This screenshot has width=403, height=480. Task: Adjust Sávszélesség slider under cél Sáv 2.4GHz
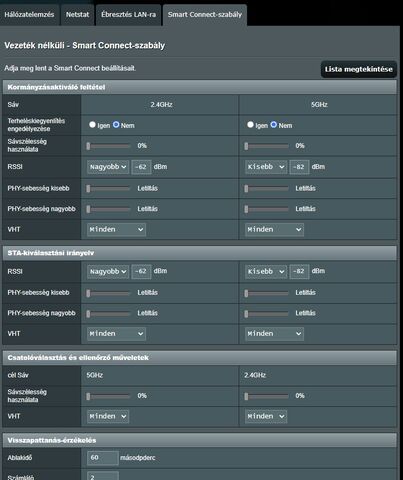coord(266,396)
